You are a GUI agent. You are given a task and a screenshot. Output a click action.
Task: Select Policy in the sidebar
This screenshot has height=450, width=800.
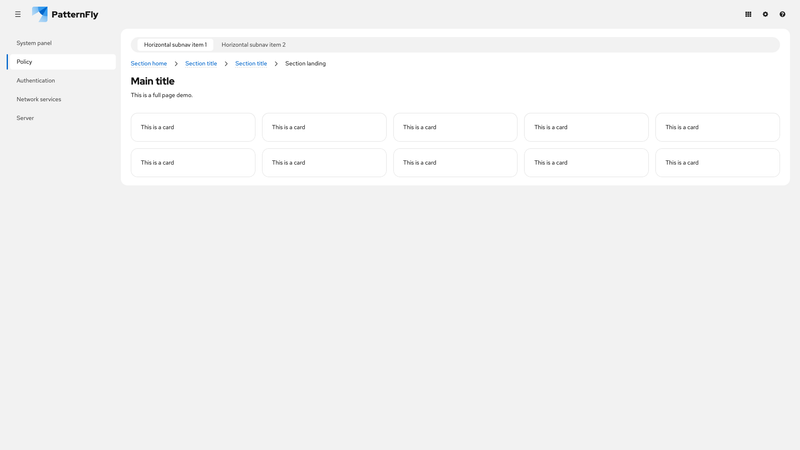(62, 62)
